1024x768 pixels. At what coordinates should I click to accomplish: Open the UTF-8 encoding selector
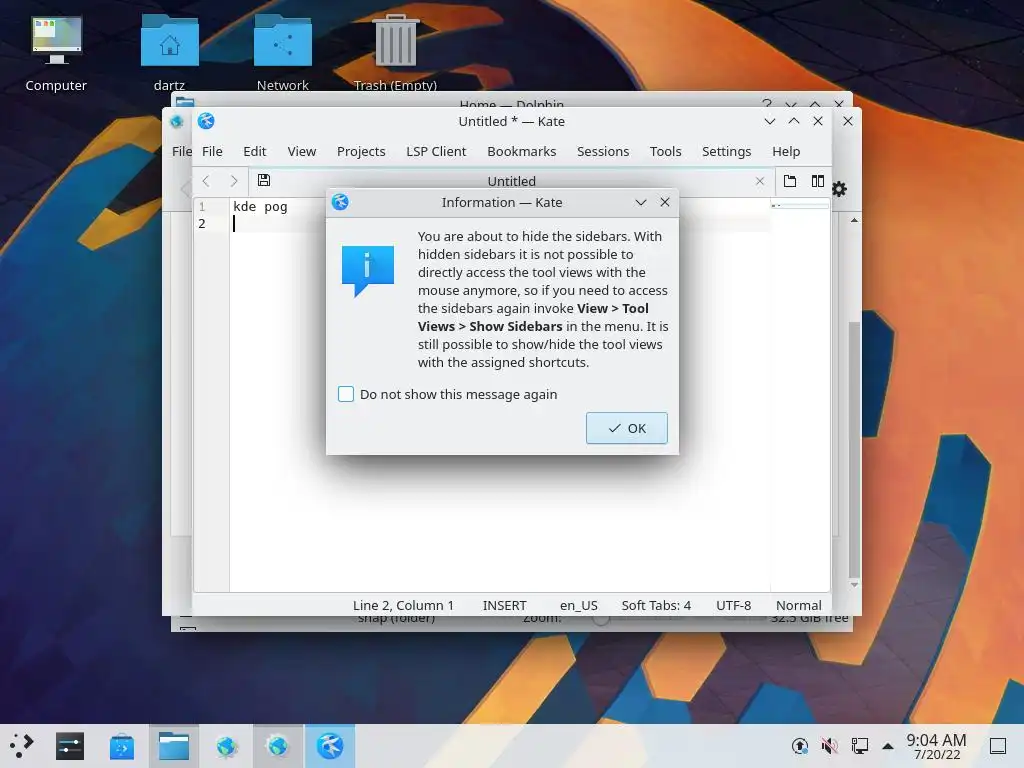tap(733, 605)
